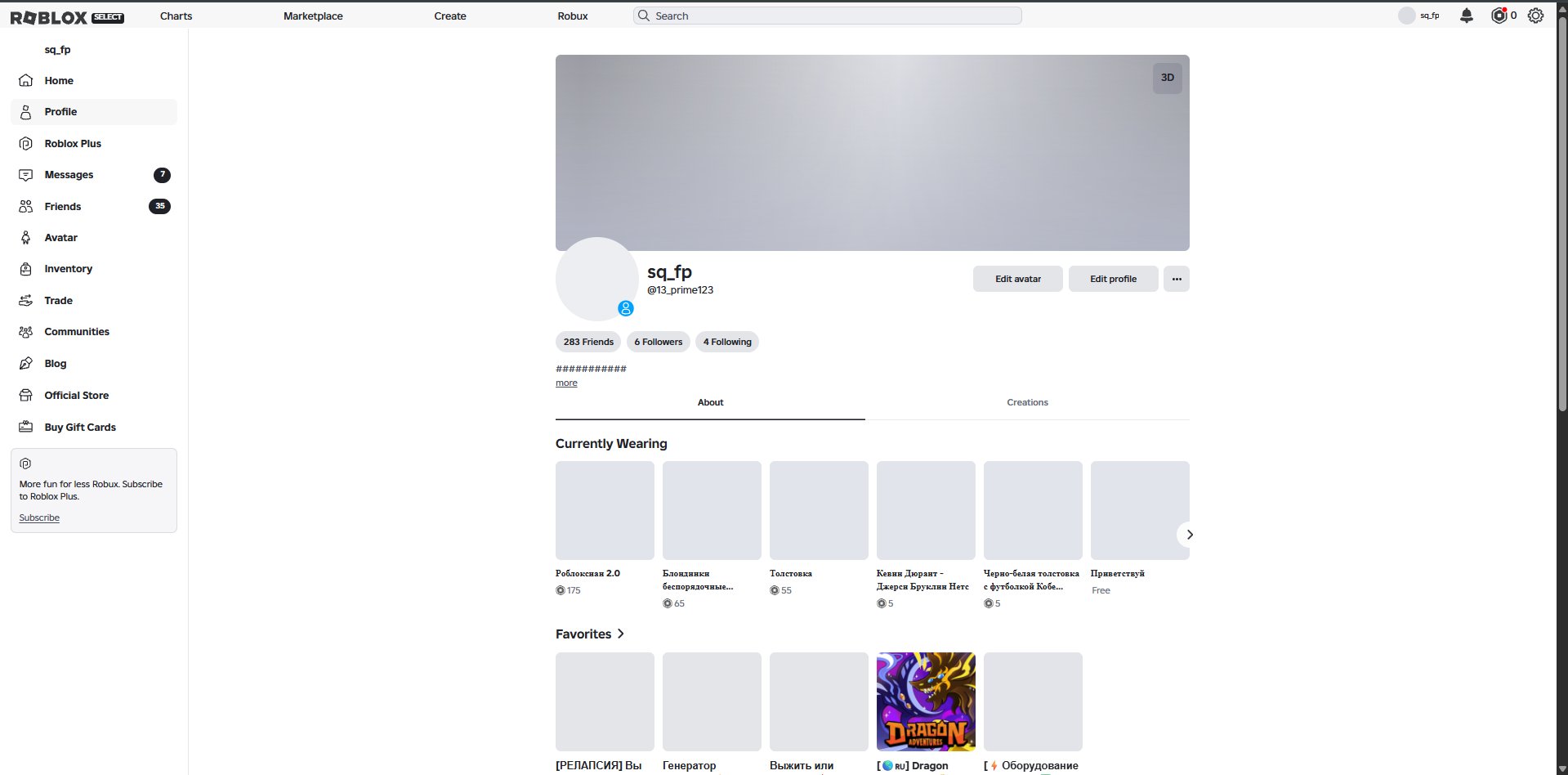Open the Buy Gift Cards icon
Screen dimensions: 1568x775
click(x=26, y=427)
